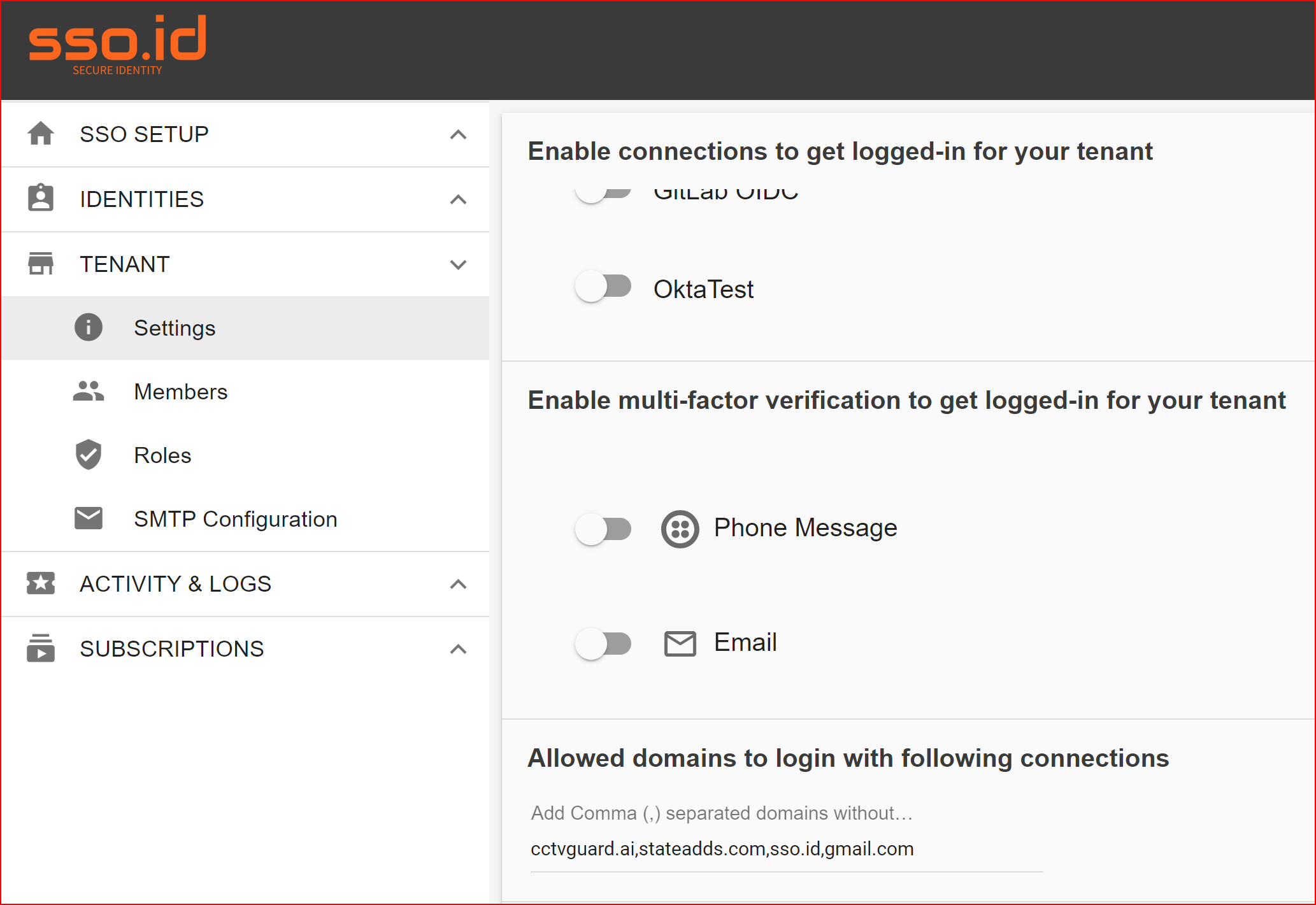Enable the OktaTest connection toggle
This screenshot has width=1316, height=905.
(603, 287)
